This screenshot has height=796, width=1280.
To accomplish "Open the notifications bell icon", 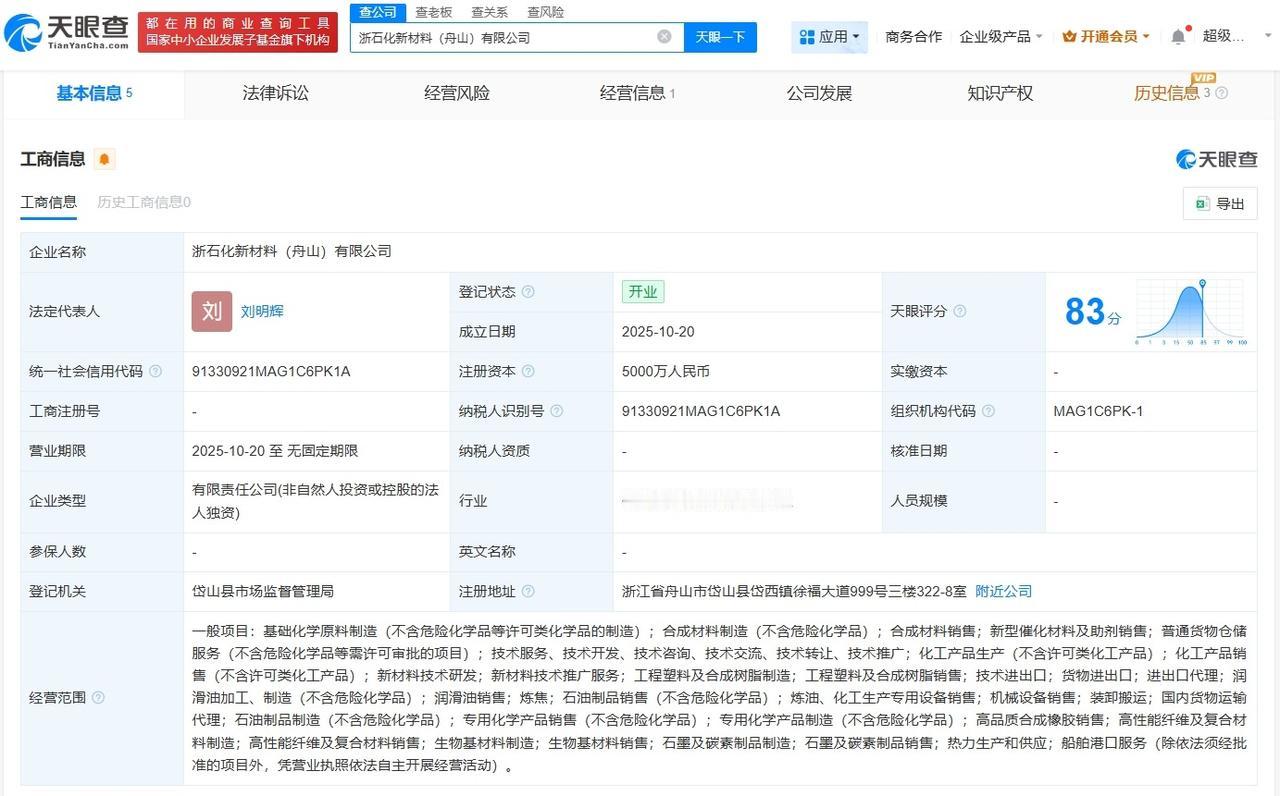I will point(1178,37).
